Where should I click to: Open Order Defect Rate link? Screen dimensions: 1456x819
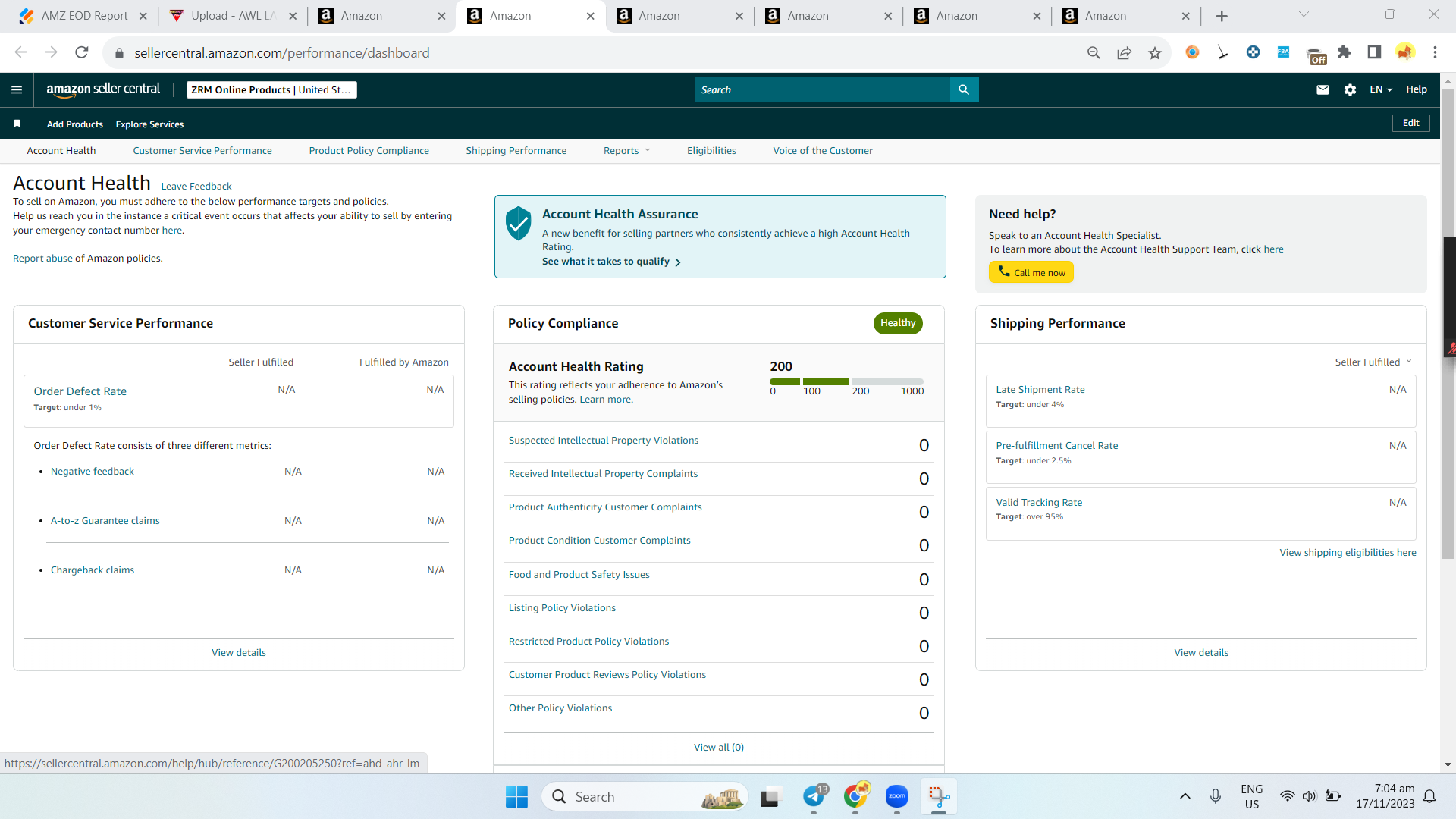point(80,391)
